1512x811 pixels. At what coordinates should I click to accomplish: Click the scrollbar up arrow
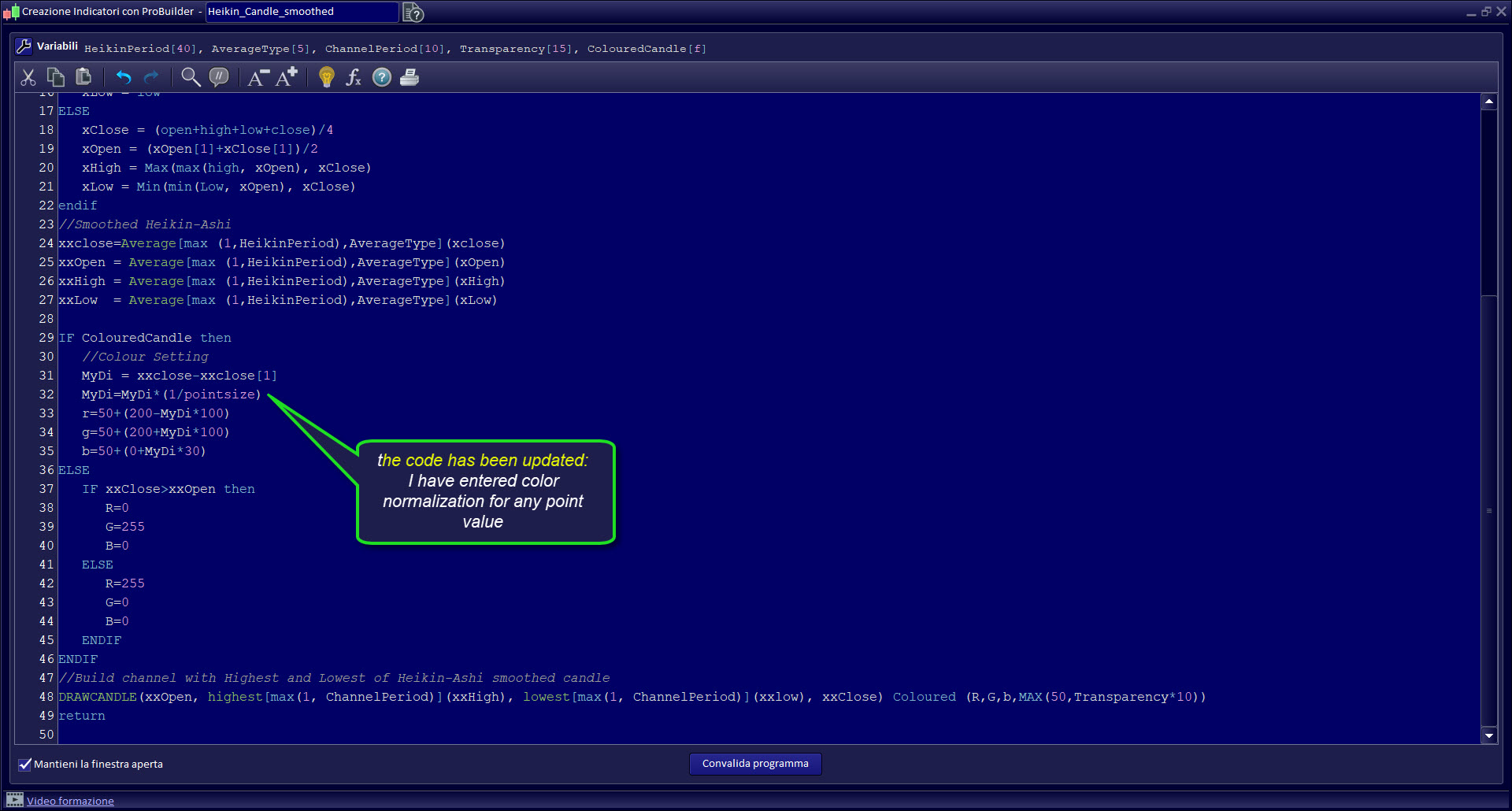(1488, 102)
